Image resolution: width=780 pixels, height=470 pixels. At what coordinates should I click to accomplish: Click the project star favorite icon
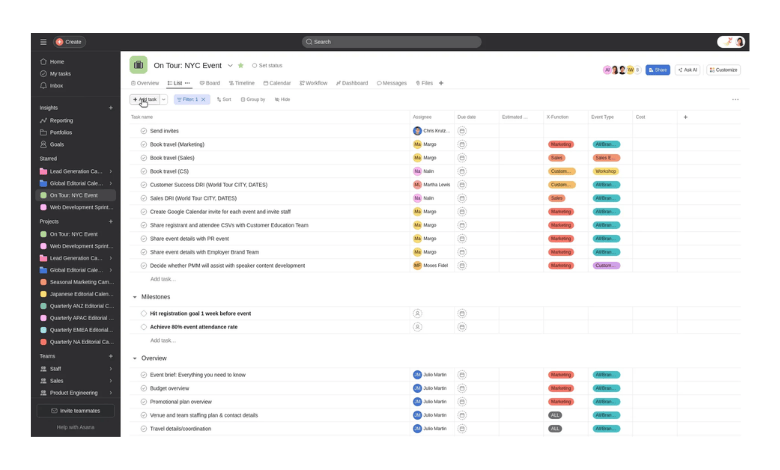(x=241, y=65)
